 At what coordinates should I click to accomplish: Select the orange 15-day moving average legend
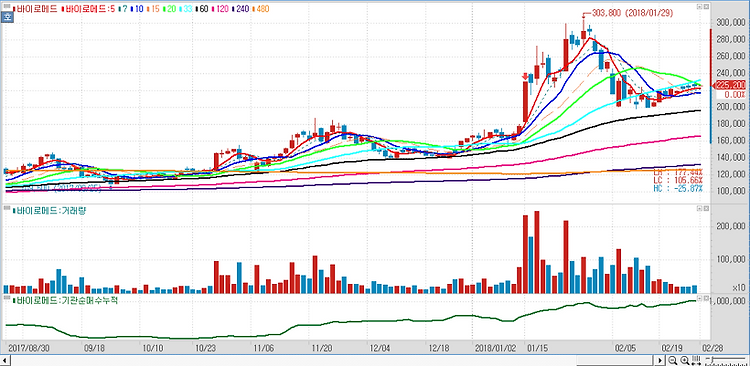[153, 9]
